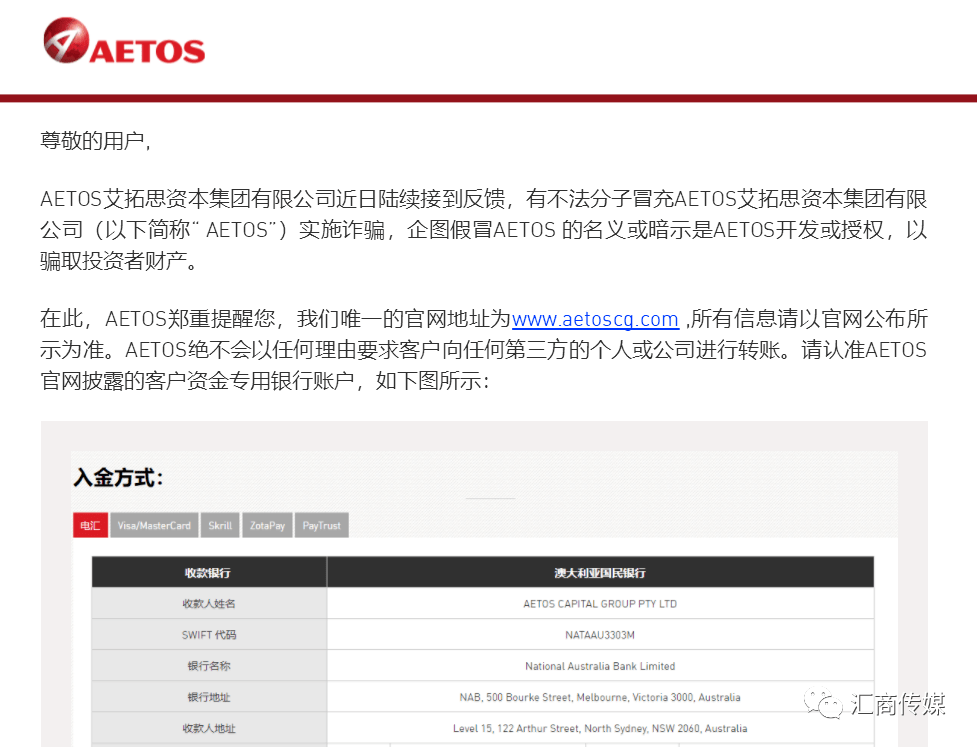Click the AETOS logo in the header
This screenshot has height=747, width=977.
pyautogui.click(x=124, y=41)
